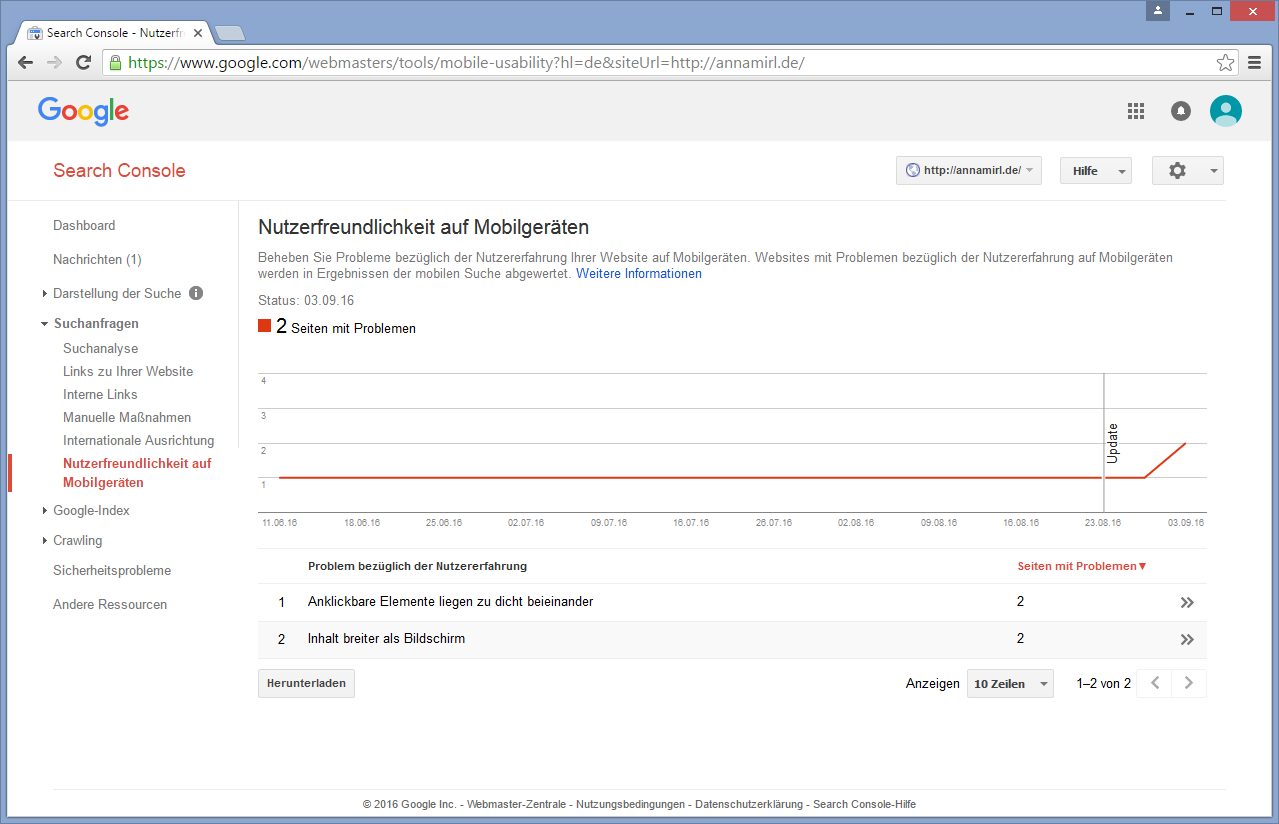Click the 1–2 von 2 pagination text
Screen dimensions: 1279x824
[x=1103, y=684]
